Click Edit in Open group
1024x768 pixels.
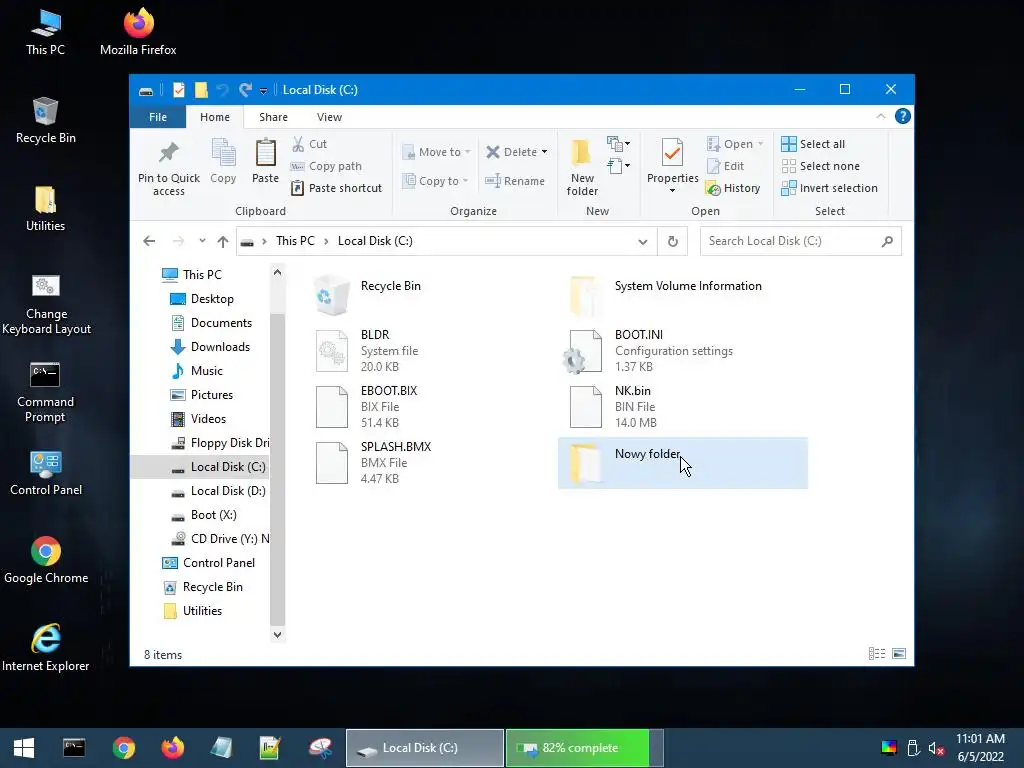point(726,166)
